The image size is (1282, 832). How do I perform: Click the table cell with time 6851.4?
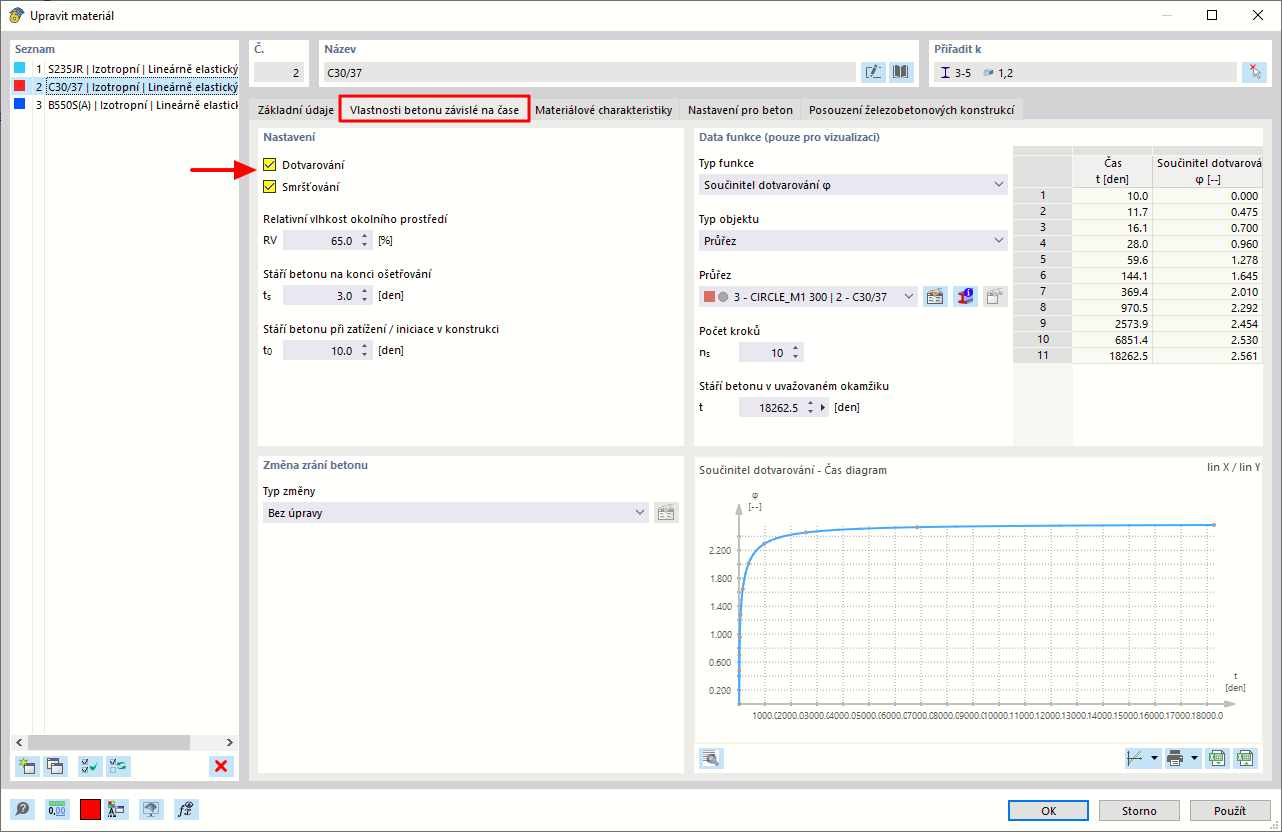tap(1112, 340)
